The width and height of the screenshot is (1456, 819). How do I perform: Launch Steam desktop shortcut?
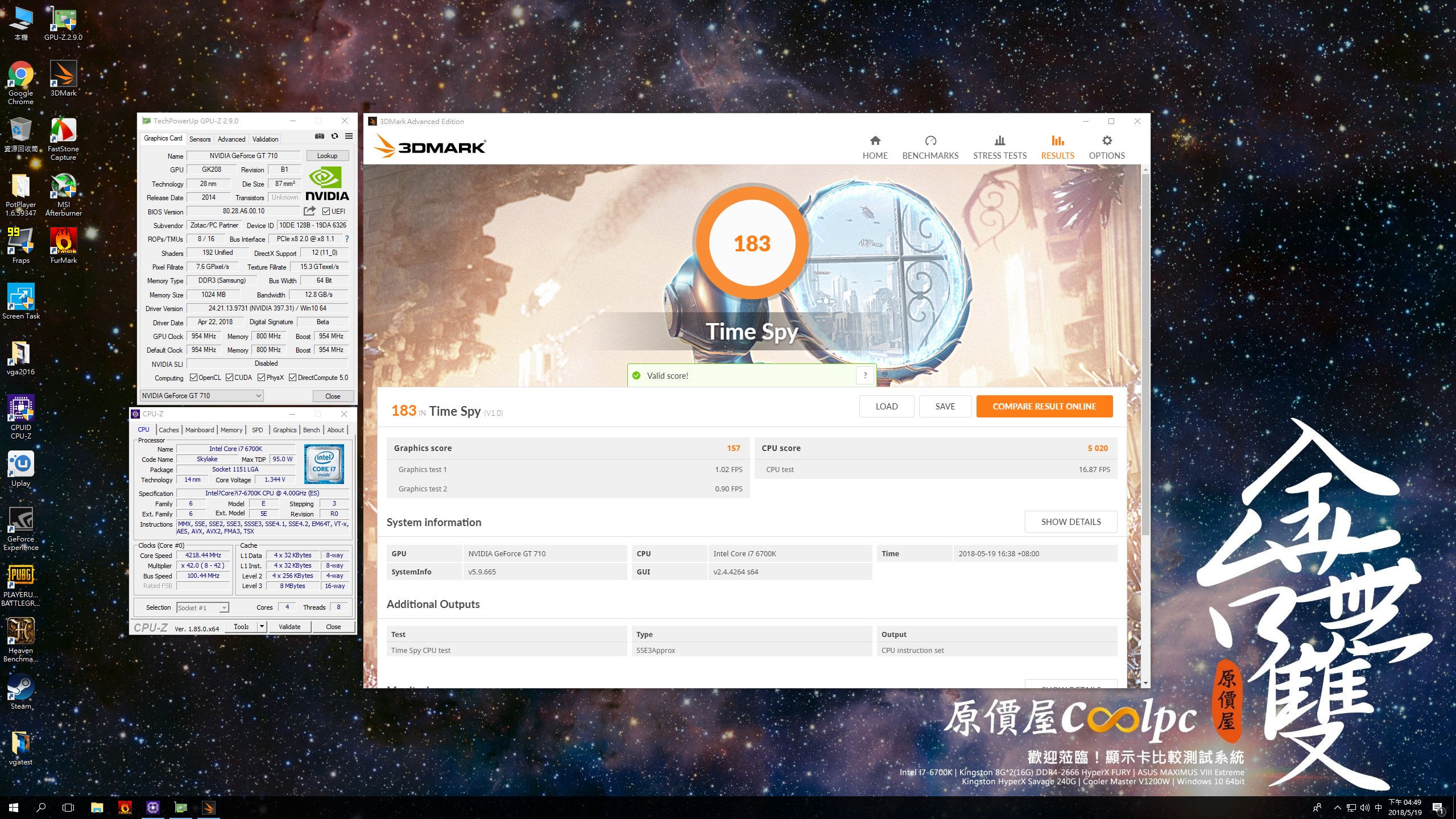coord(20,692)
